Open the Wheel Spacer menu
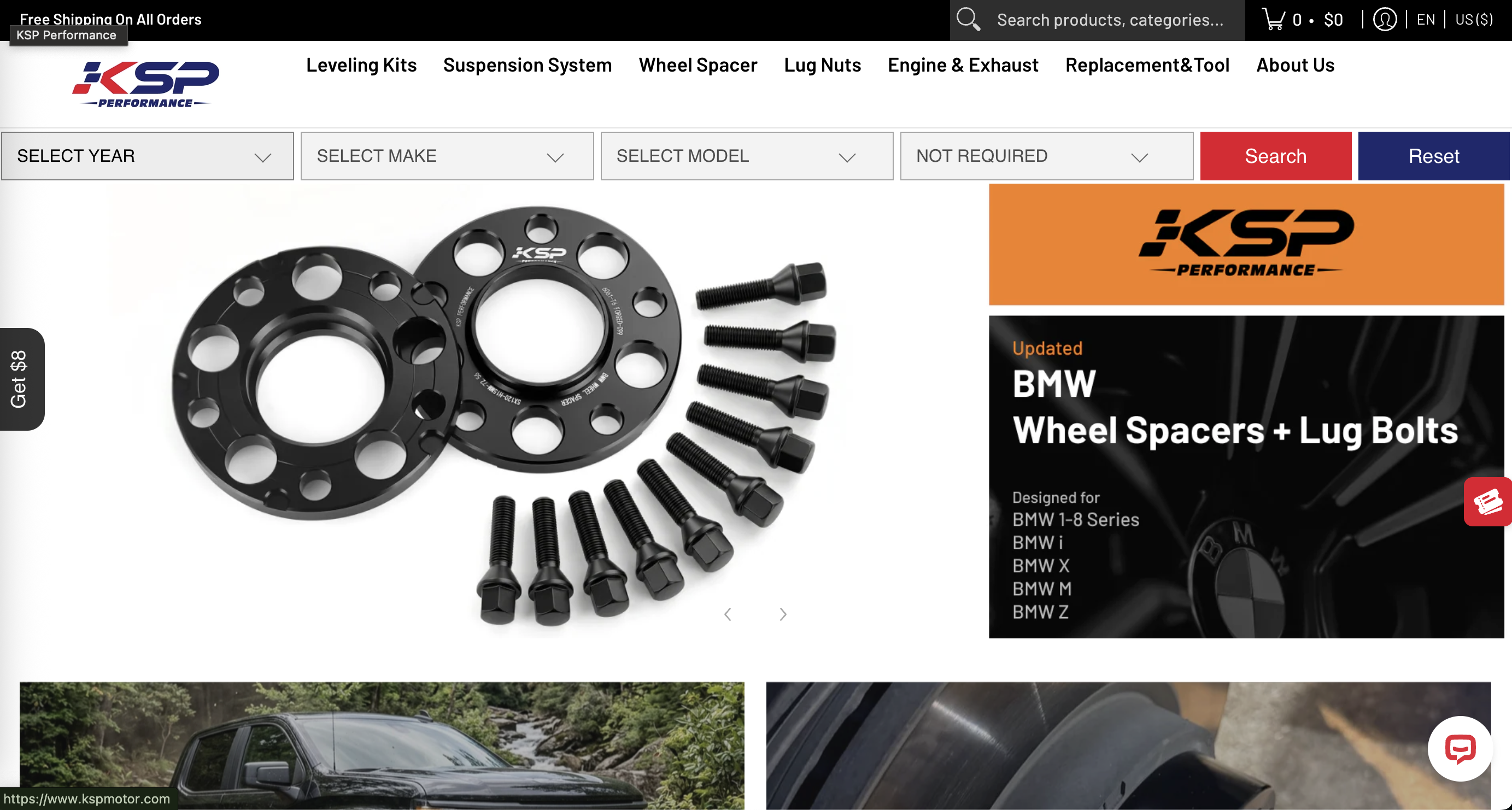Screen dimensions: 1512x810 point(698,65)
